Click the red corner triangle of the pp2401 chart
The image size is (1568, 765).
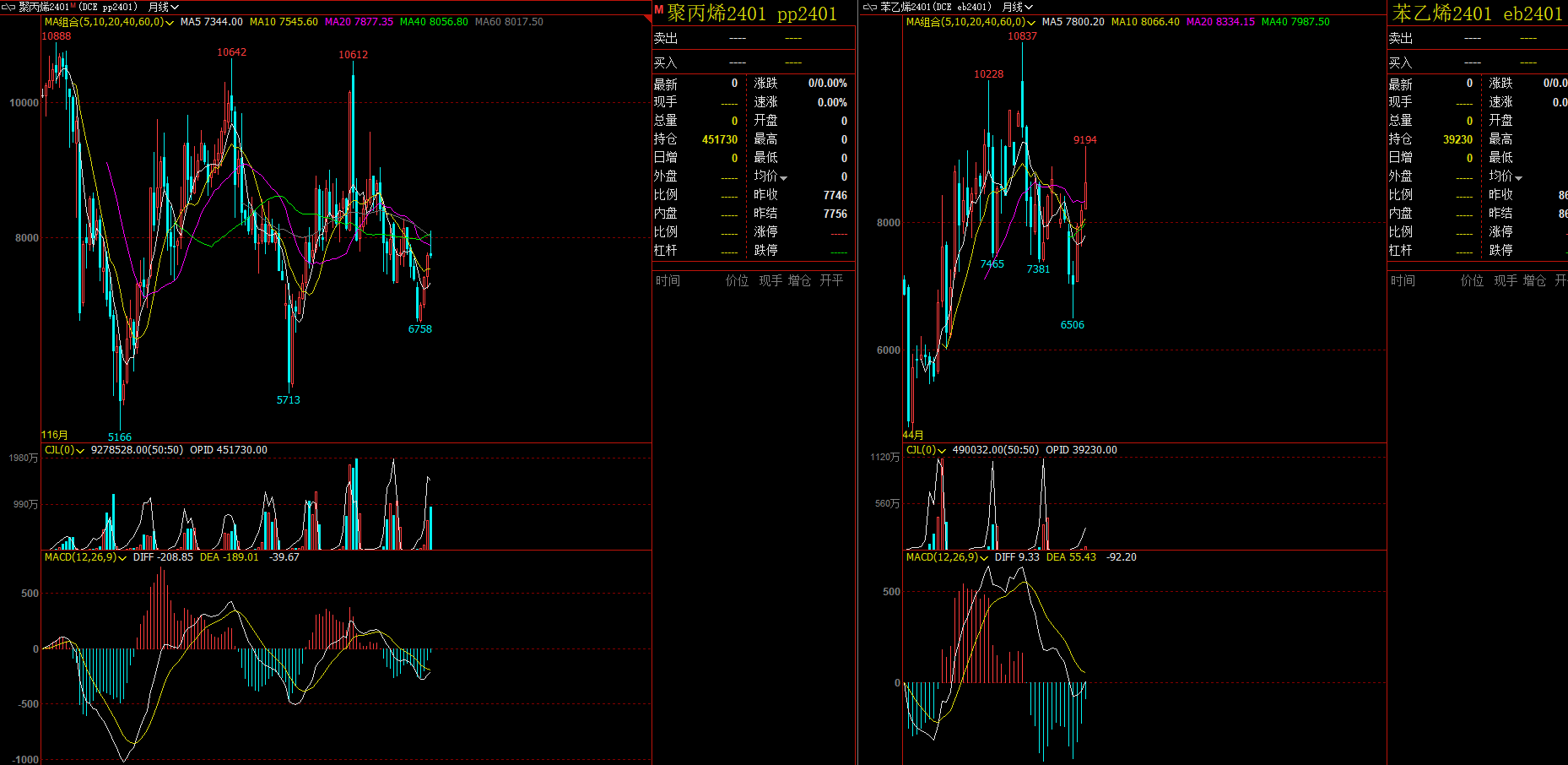[x=647, y=18]
